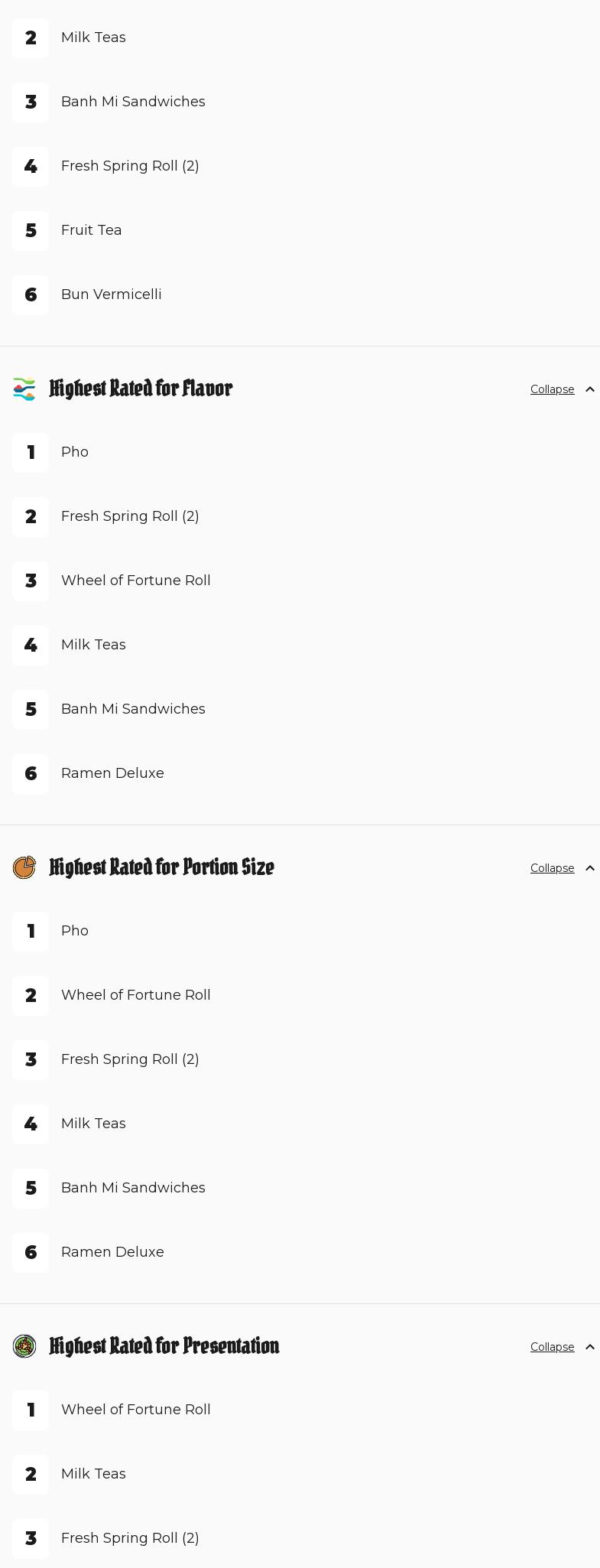This screenshot has height=1568, width=600.
Task: Open Banh Mi Sandwiches under Portion Size
Action: [x=133, y=1188]
